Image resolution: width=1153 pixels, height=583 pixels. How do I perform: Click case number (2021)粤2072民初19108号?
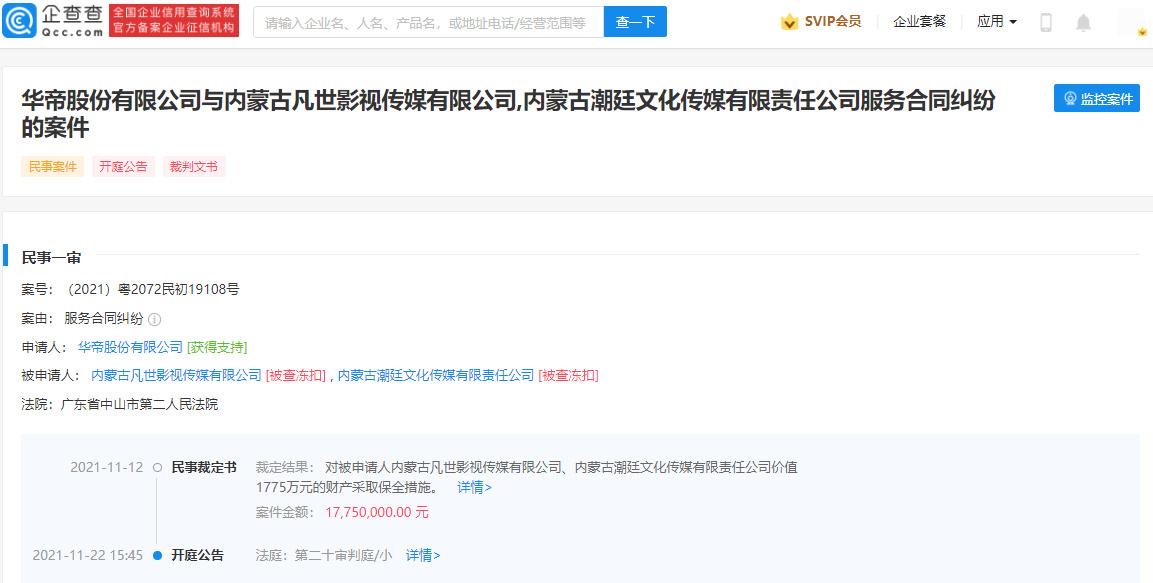click(152, 290)
